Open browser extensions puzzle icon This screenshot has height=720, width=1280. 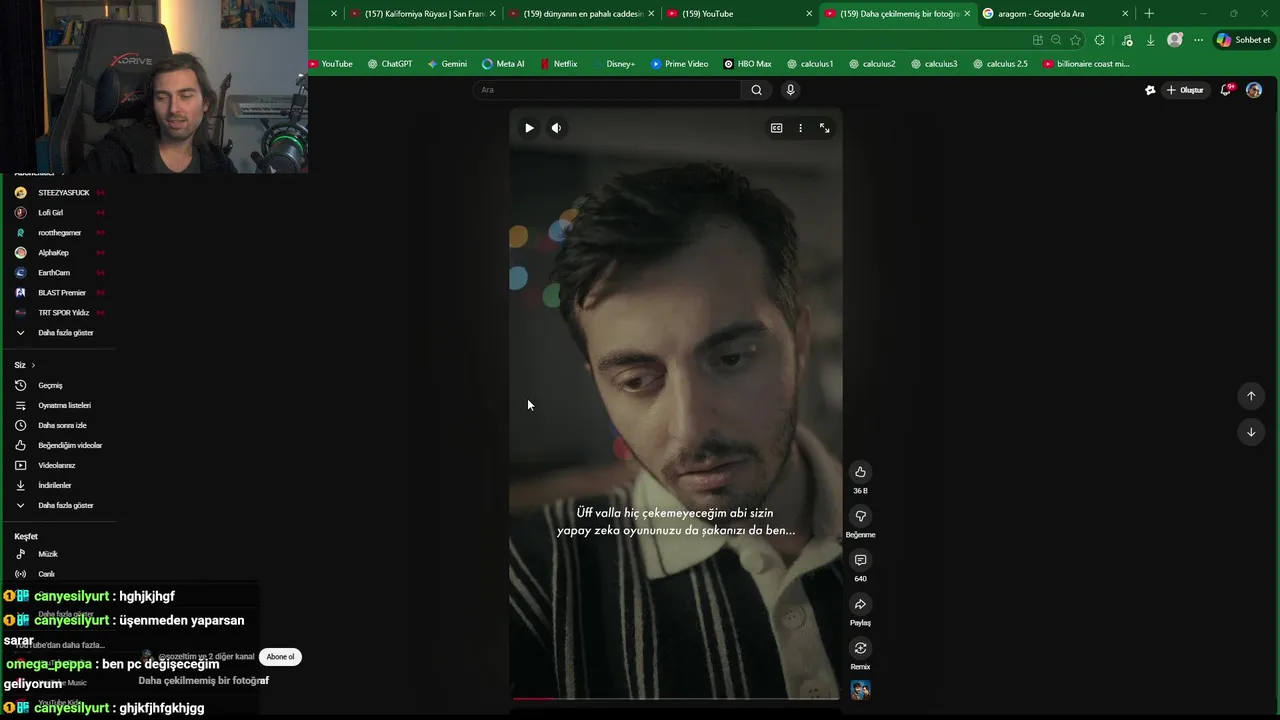[1100, 40]
